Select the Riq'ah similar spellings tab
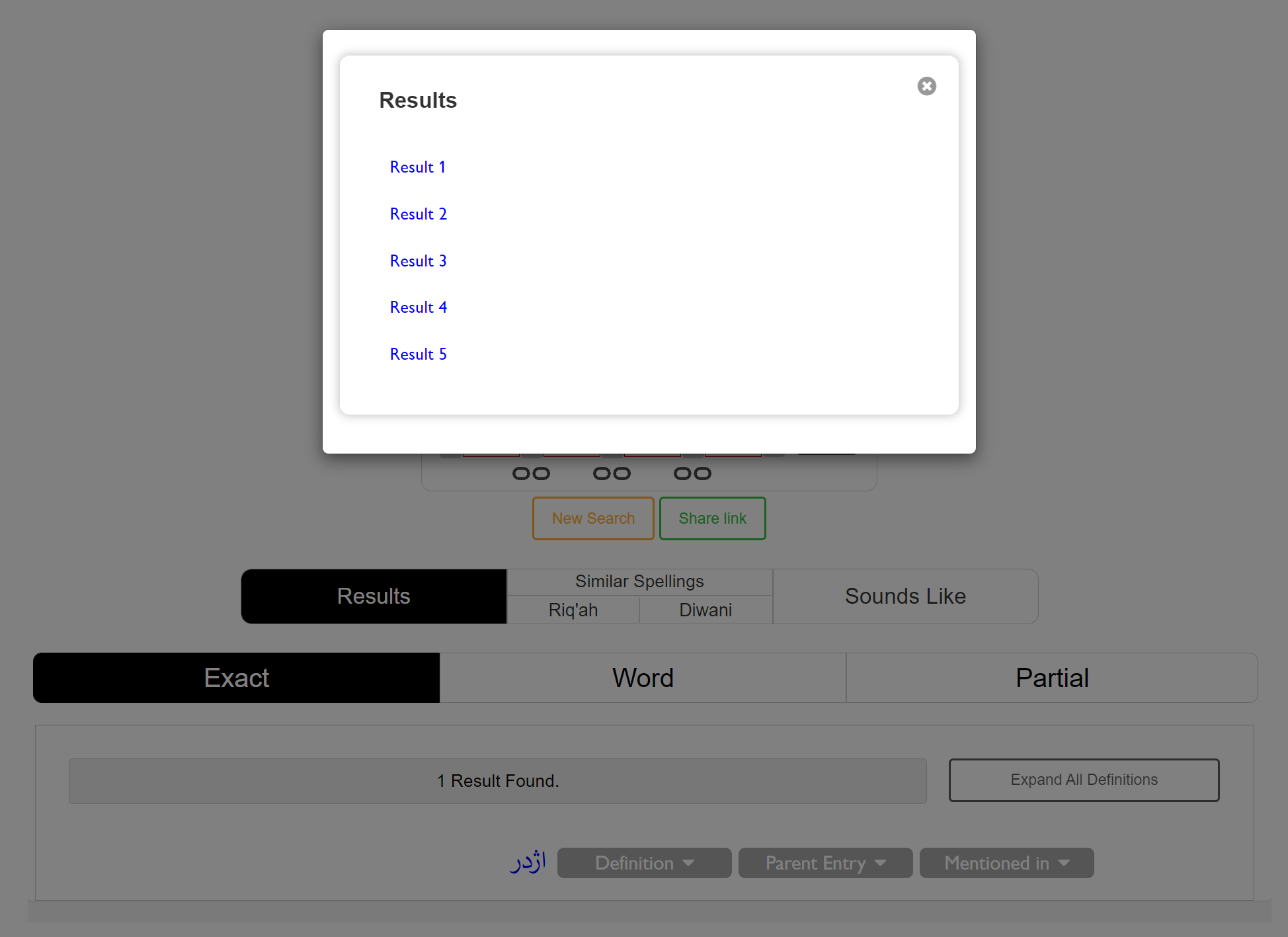1288x937 pixels. pos(573,610)
